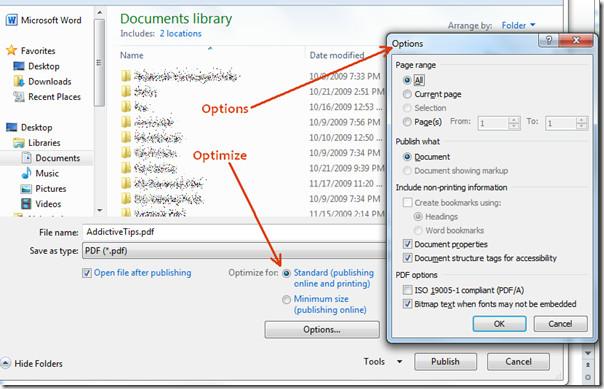Click the Publish button
The height and width of the screenshot is (389, 604).
point(445,362)
